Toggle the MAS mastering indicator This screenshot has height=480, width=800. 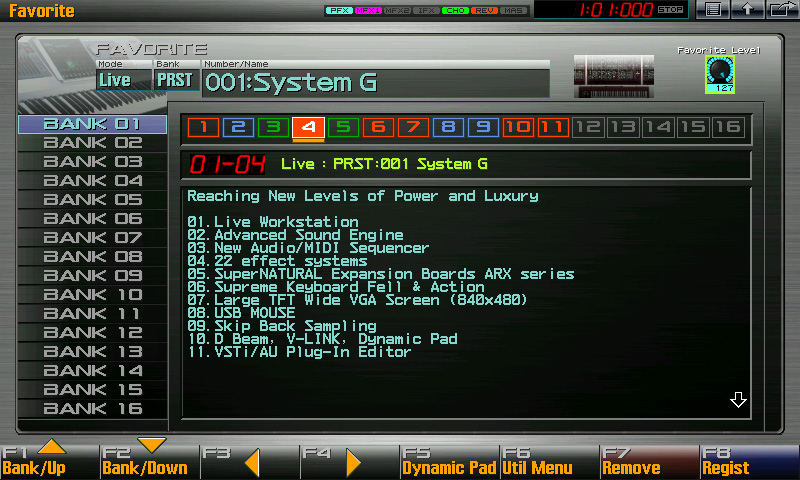click(x=513, y=10)
